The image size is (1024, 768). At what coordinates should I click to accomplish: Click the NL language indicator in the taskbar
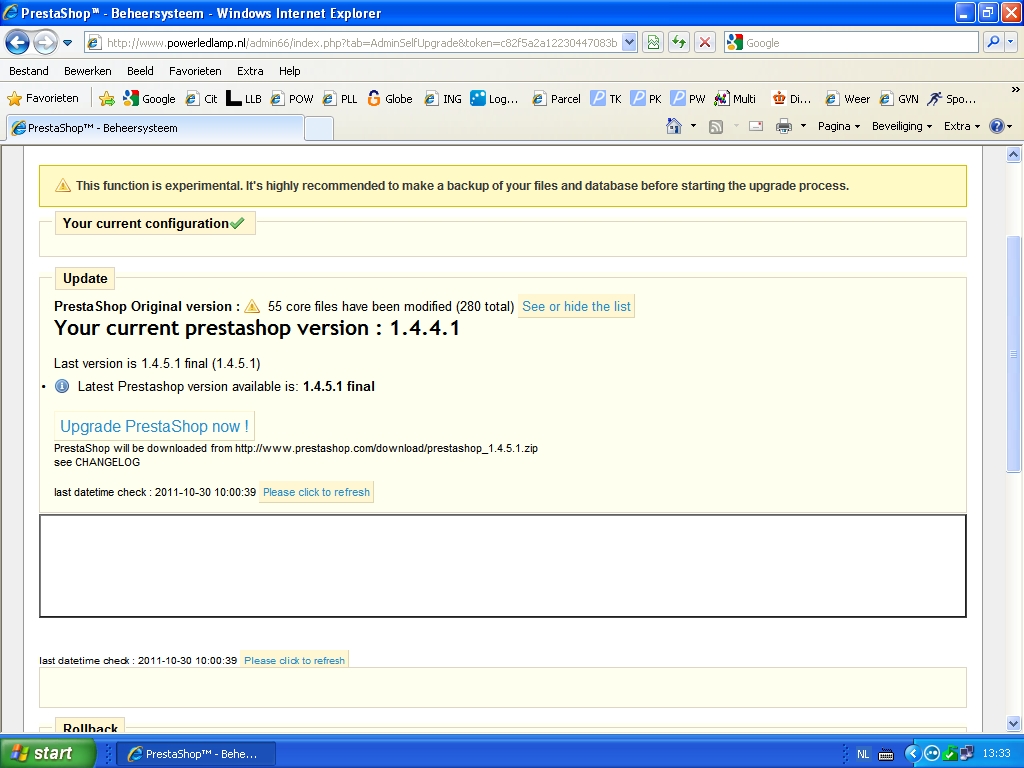[x=863, y=754]
